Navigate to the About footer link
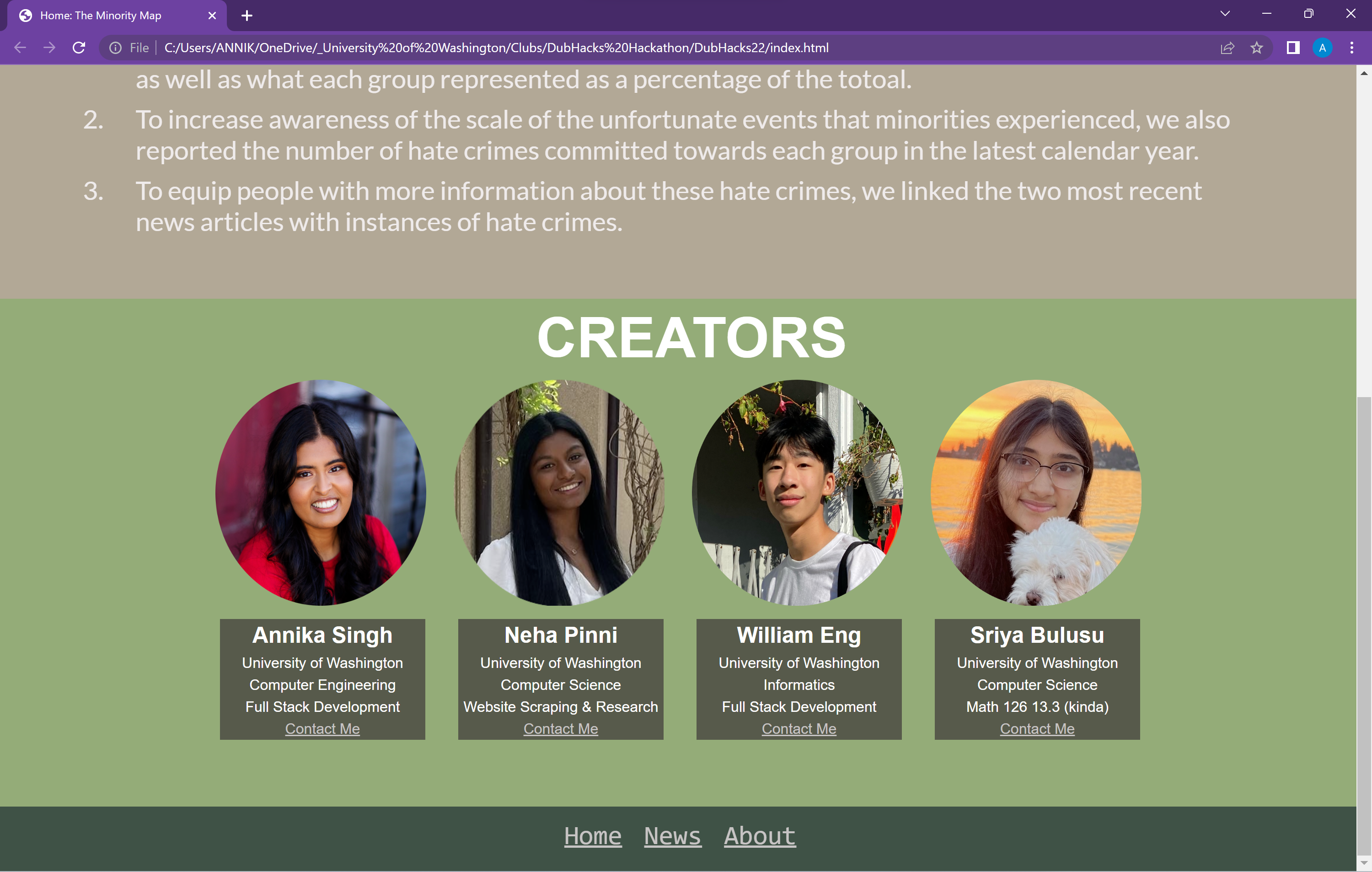 point(760,836)
